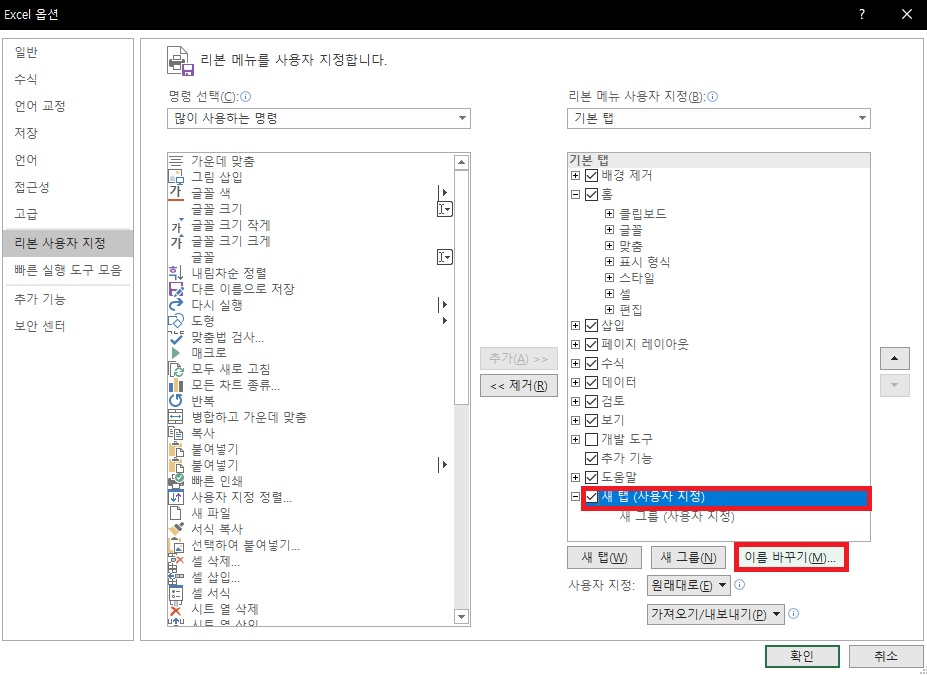
Task: Uncheck the 배경 제거 tab checkbox
Action: click(591, 176)
